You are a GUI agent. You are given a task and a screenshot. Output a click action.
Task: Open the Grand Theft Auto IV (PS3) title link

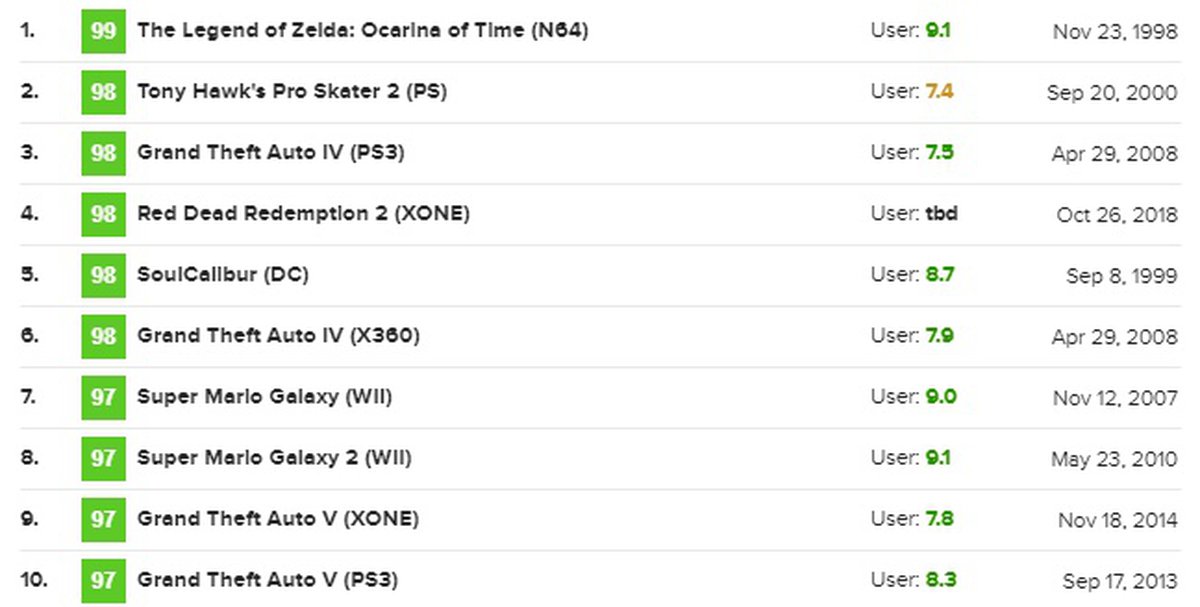pos(270,153)
